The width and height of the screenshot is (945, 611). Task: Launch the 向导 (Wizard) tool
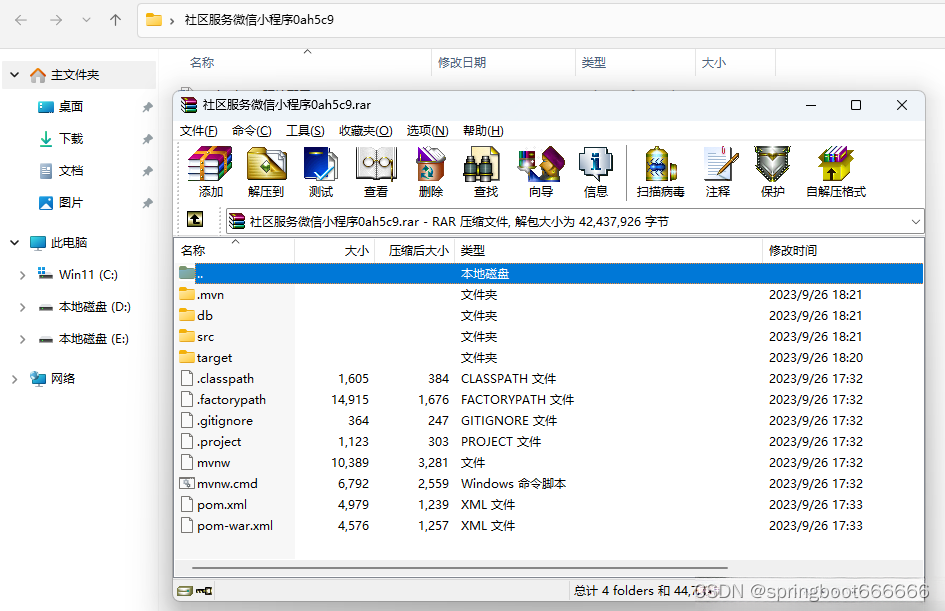point(541,172)
